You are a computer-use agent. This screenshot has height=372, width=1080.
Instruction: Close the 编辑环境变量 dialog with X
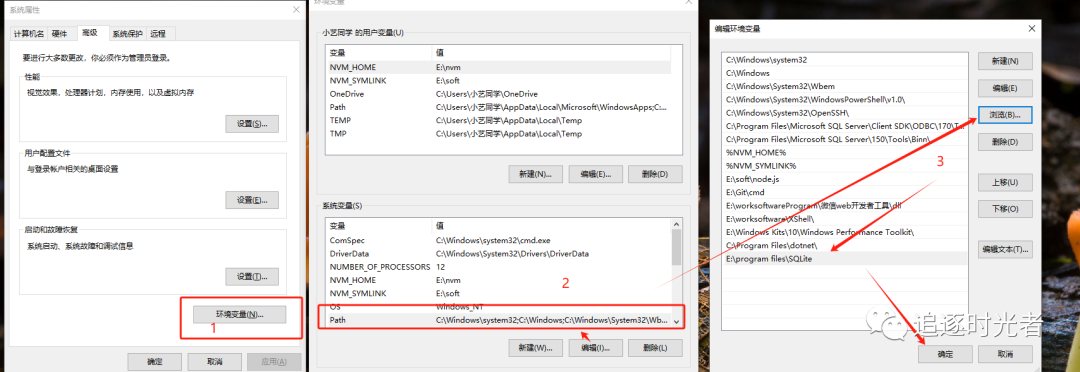[x=1031, y=28]
